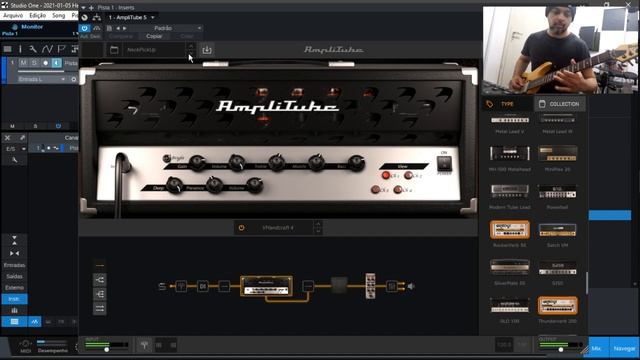This screenshot has width=640, height=360.
Task: Click the Entradas button in console
Action: tap(14, 265)
